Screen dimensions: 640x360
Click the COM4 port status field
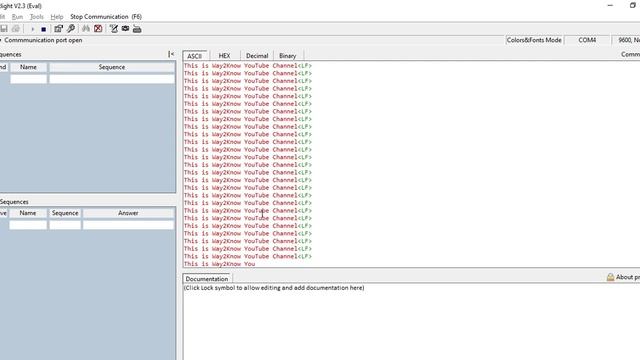point(587,40)
